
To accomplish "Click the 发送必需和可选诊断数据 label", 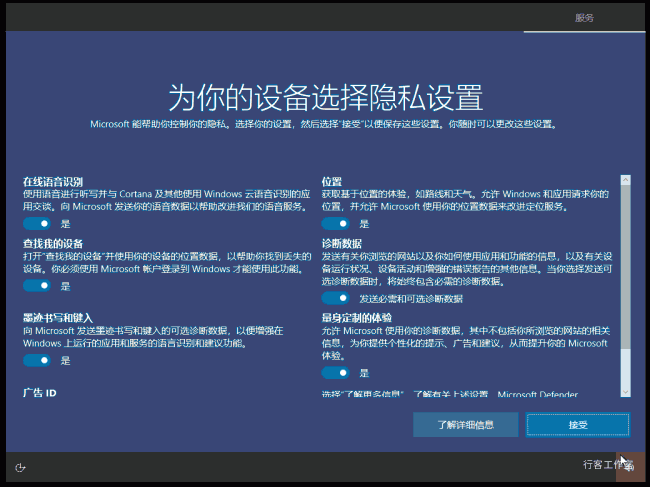I will click(x=411, y=298).
